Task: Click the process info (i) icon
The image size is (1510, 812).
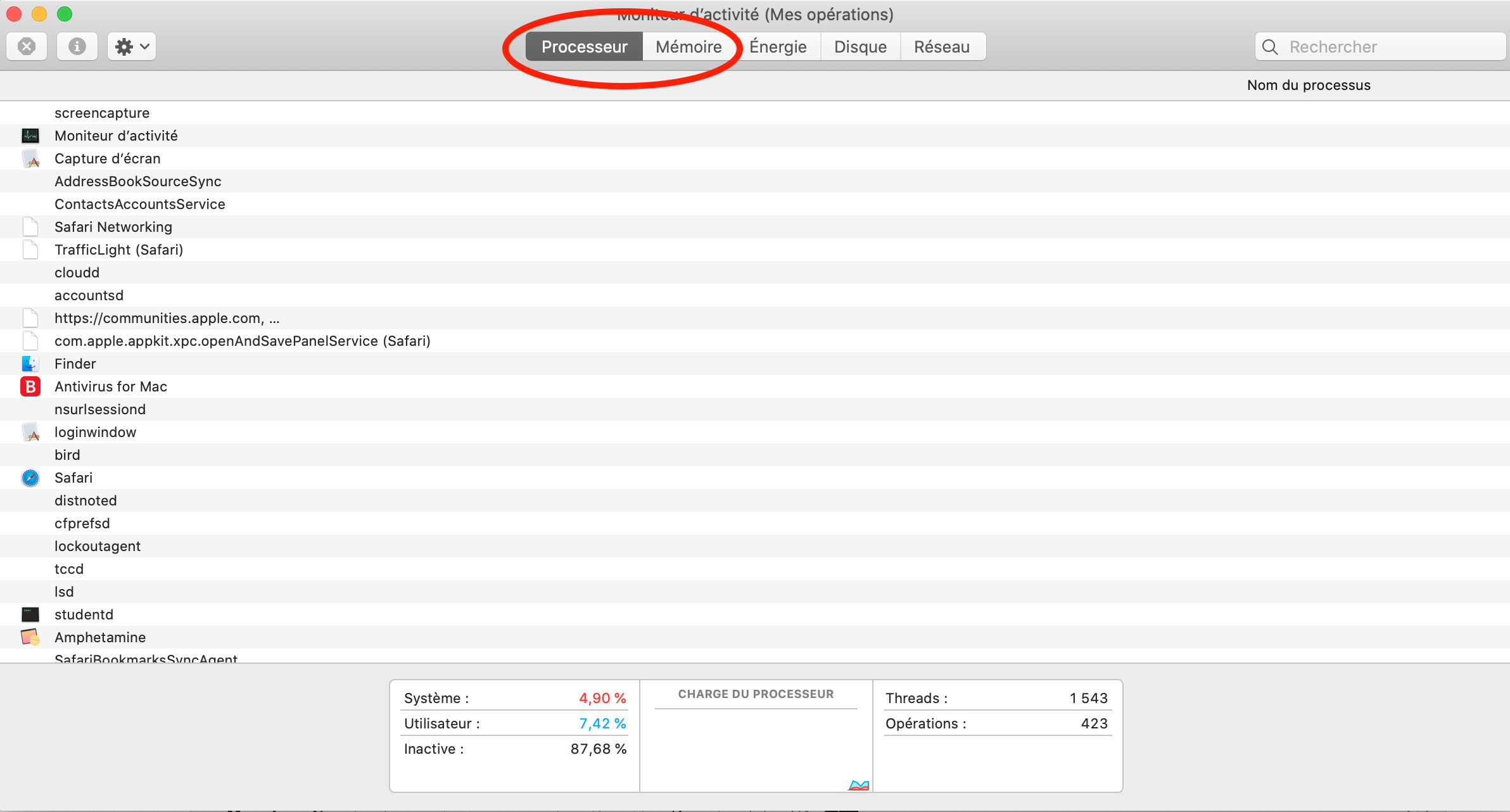Action: [77, 46]
